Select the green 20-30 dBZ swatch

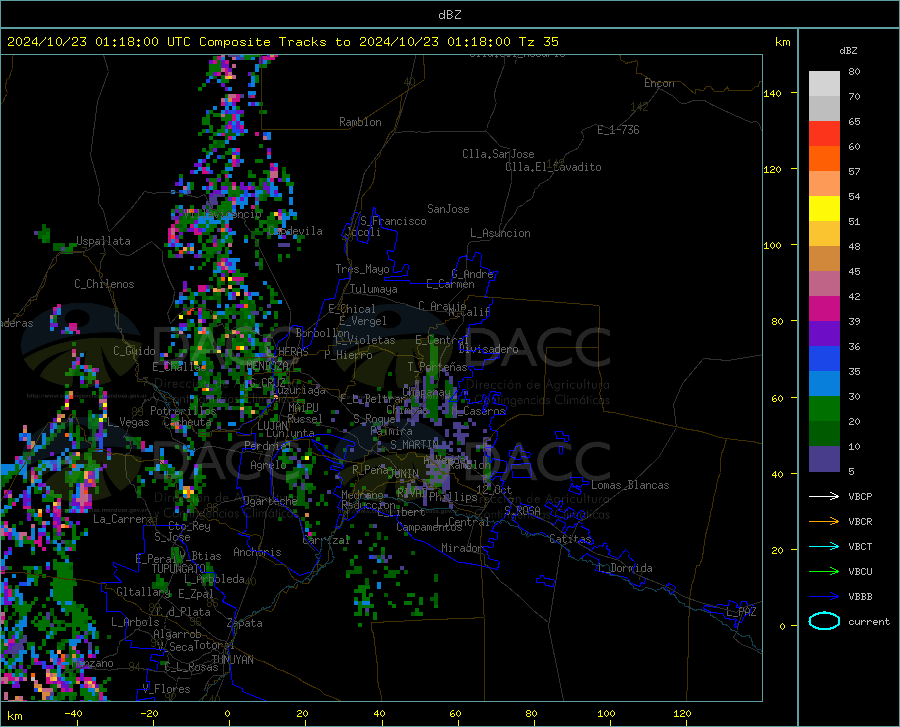[x=824, y=409]
